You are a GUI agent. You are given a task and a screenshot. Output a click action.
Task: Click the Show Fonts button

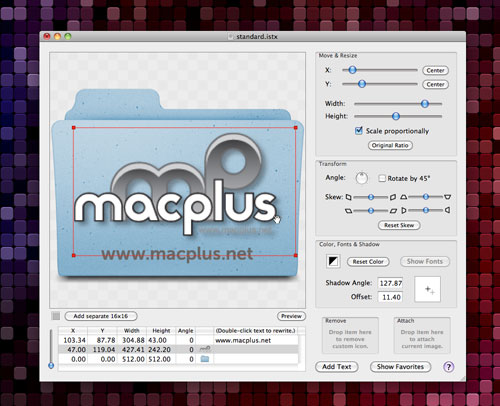point(425,261)
